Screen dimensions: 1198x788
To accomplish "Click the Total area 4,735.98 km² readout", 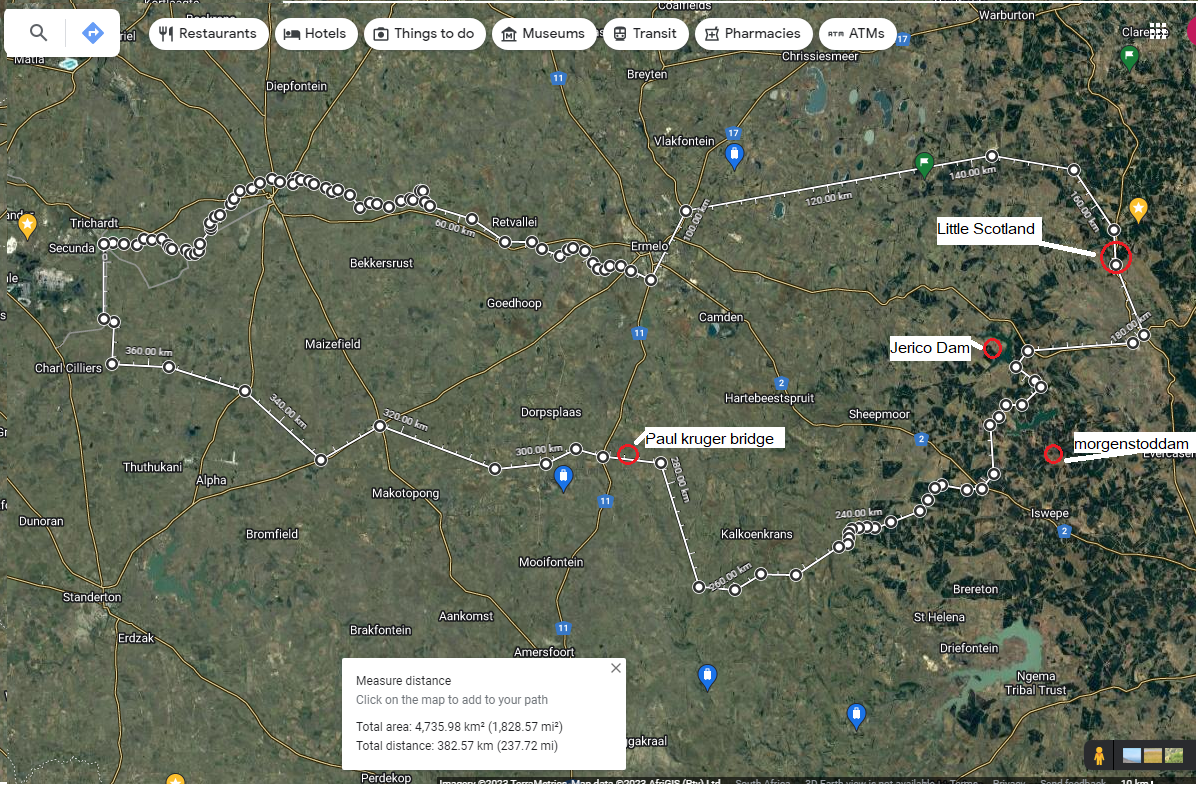I will pos(459,727).
